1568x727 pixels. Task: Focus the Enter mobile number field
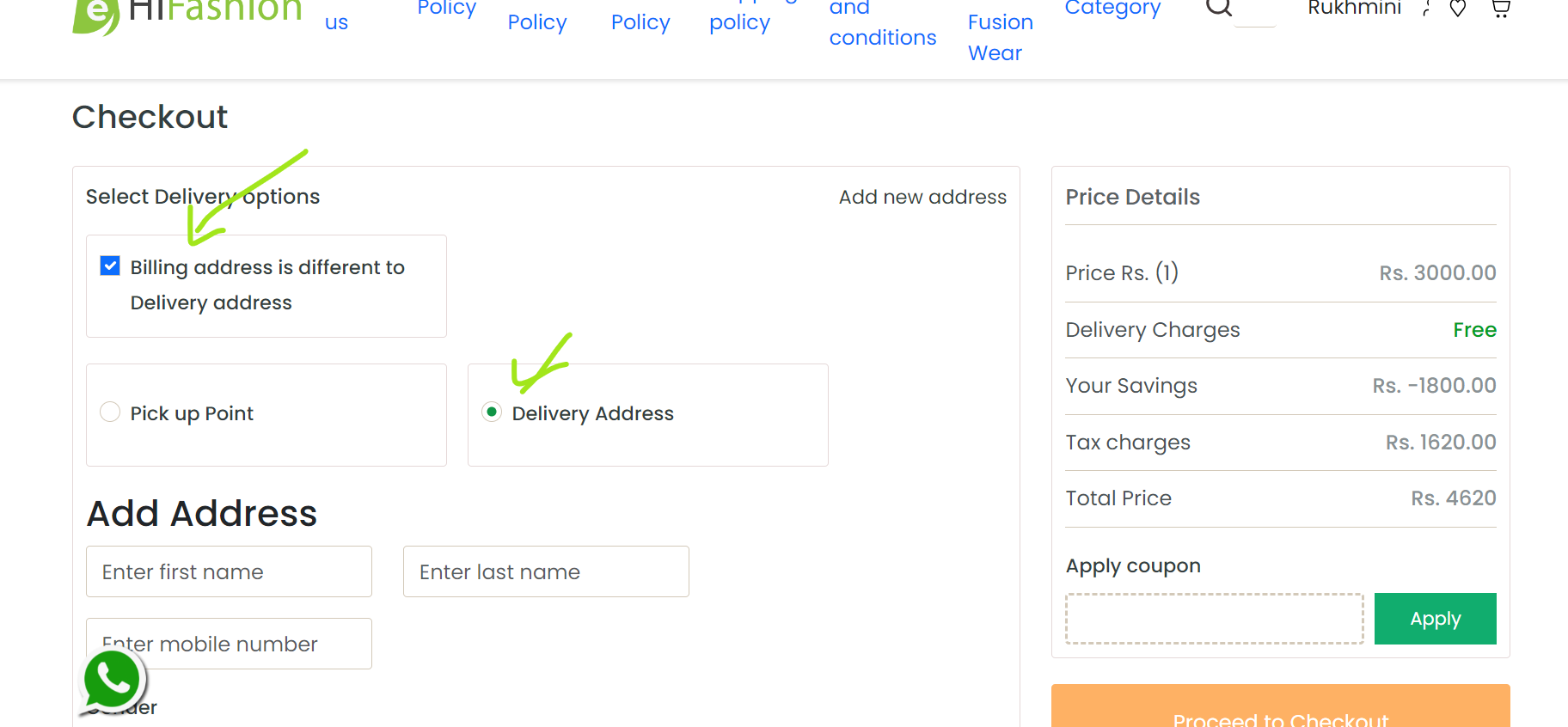229,644
